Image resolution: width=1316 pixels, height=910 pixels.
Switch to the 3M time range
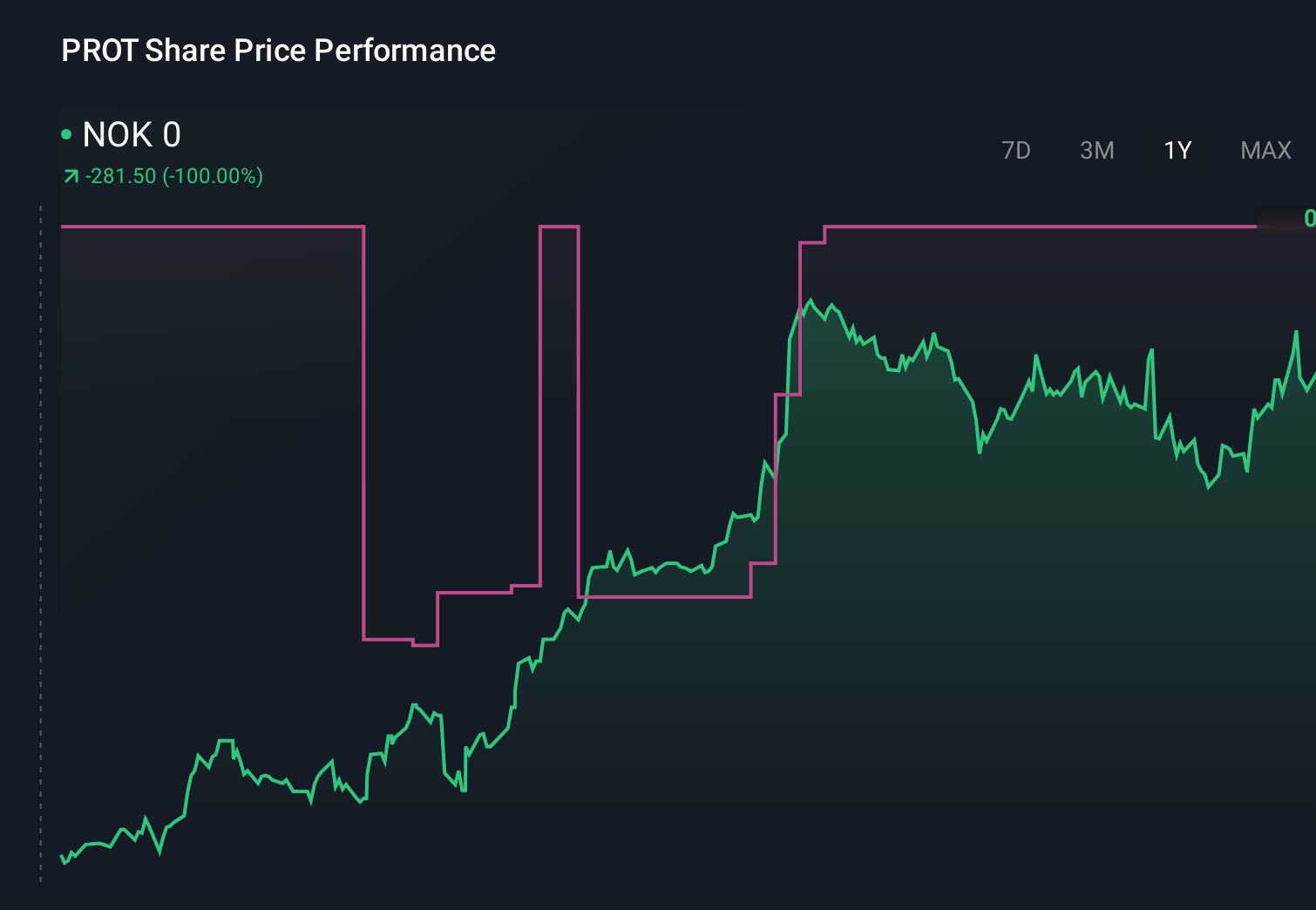1097,150
